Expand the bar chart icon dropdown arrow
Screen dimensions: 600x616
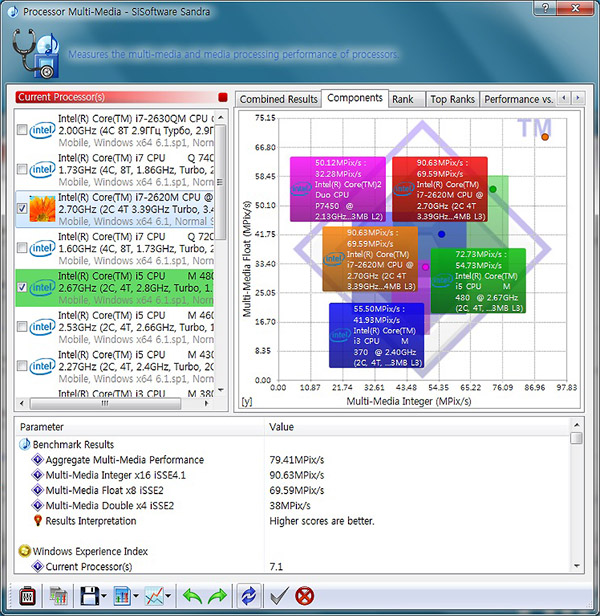(136, 596)
